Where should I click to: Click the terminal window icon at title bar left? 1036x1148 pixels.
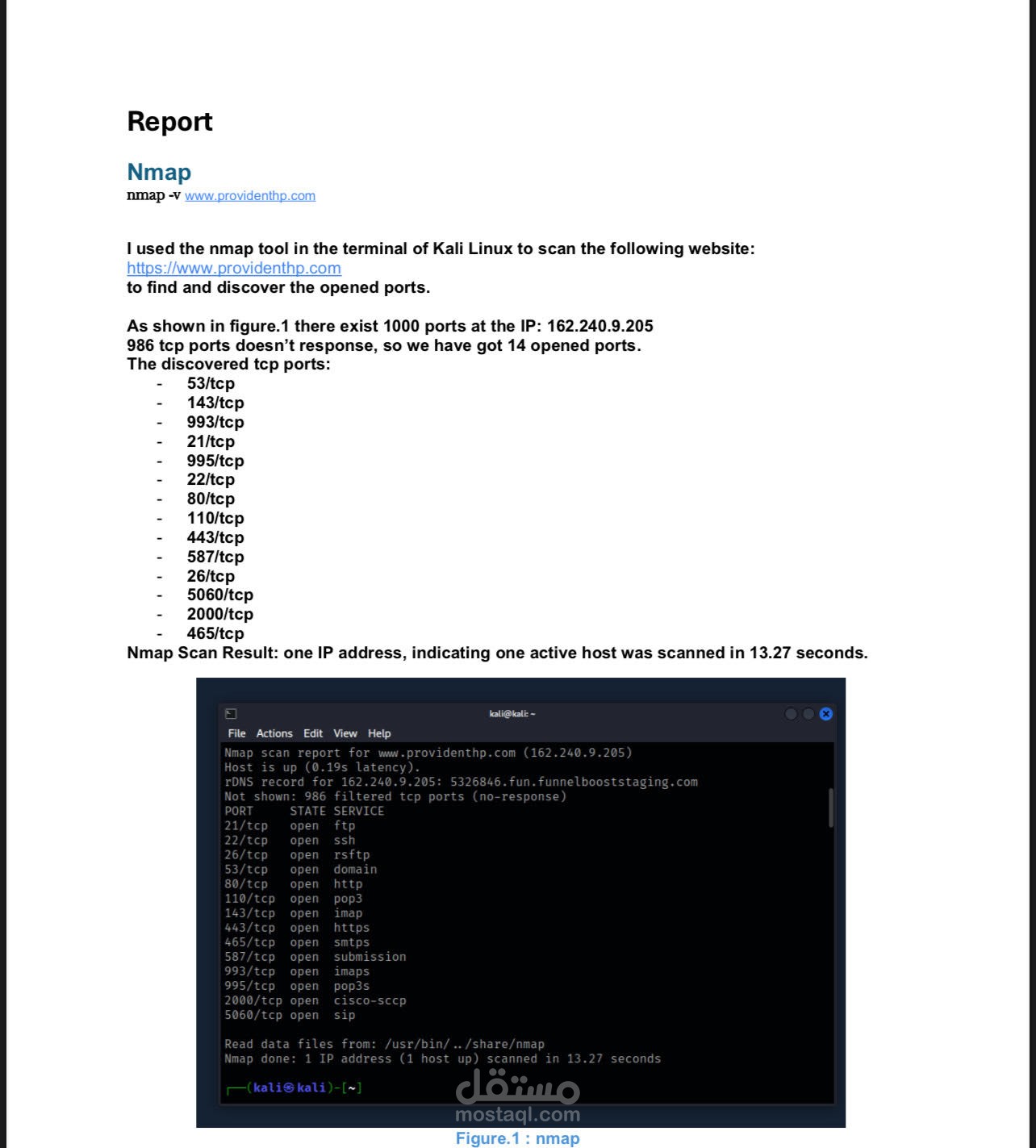[x=231, y=713]
